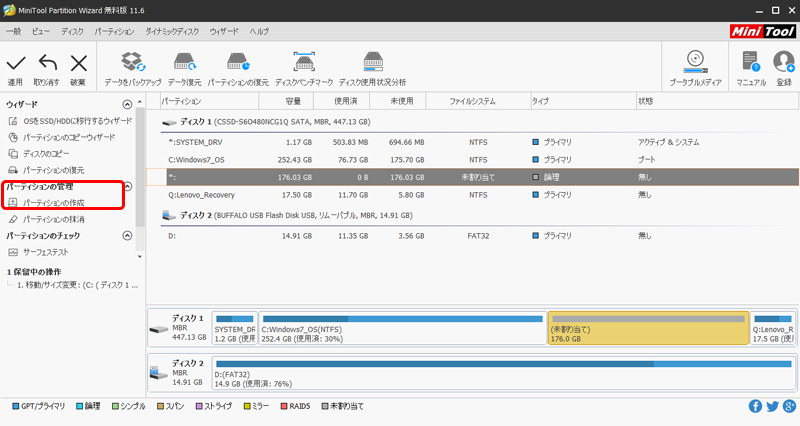Select the SYSTEM_DRV partition row
The image size is (800, 426).
[472, 142]
